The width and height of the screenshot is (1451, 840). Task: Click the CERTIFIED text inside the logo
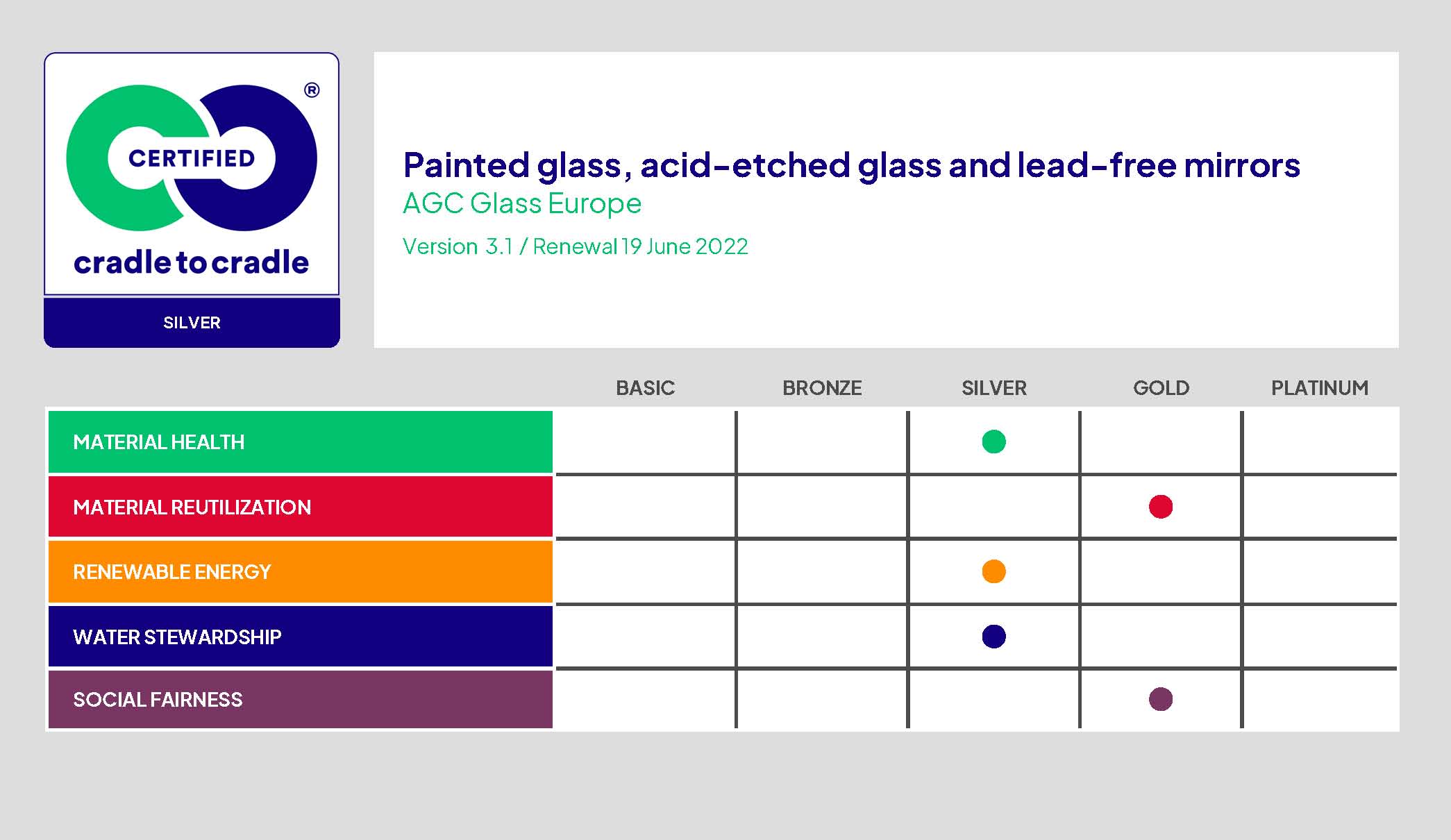(x=192, y=158)
